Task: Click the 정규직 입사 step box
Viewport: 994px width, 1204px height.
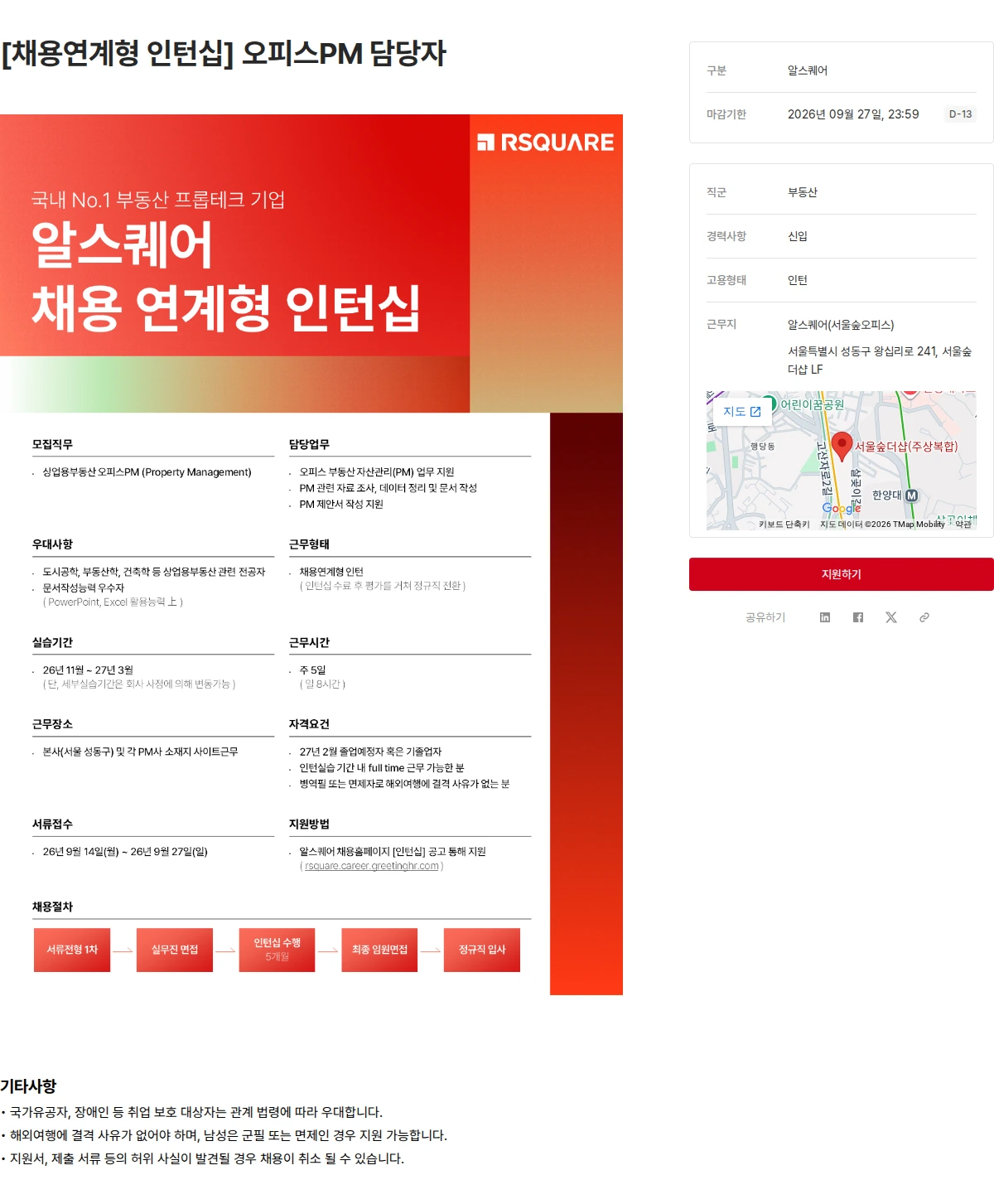Action: pyautogui.click(x=482, y=950)
